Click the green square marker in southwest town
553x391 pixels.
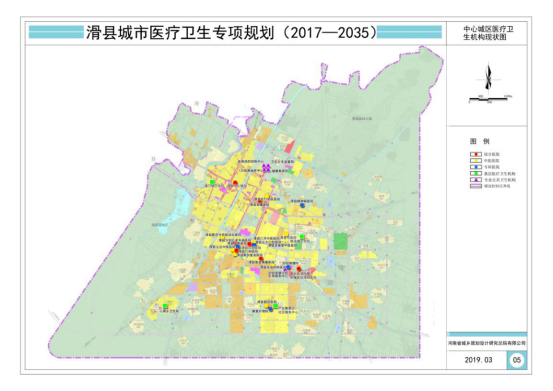point(165,306)
